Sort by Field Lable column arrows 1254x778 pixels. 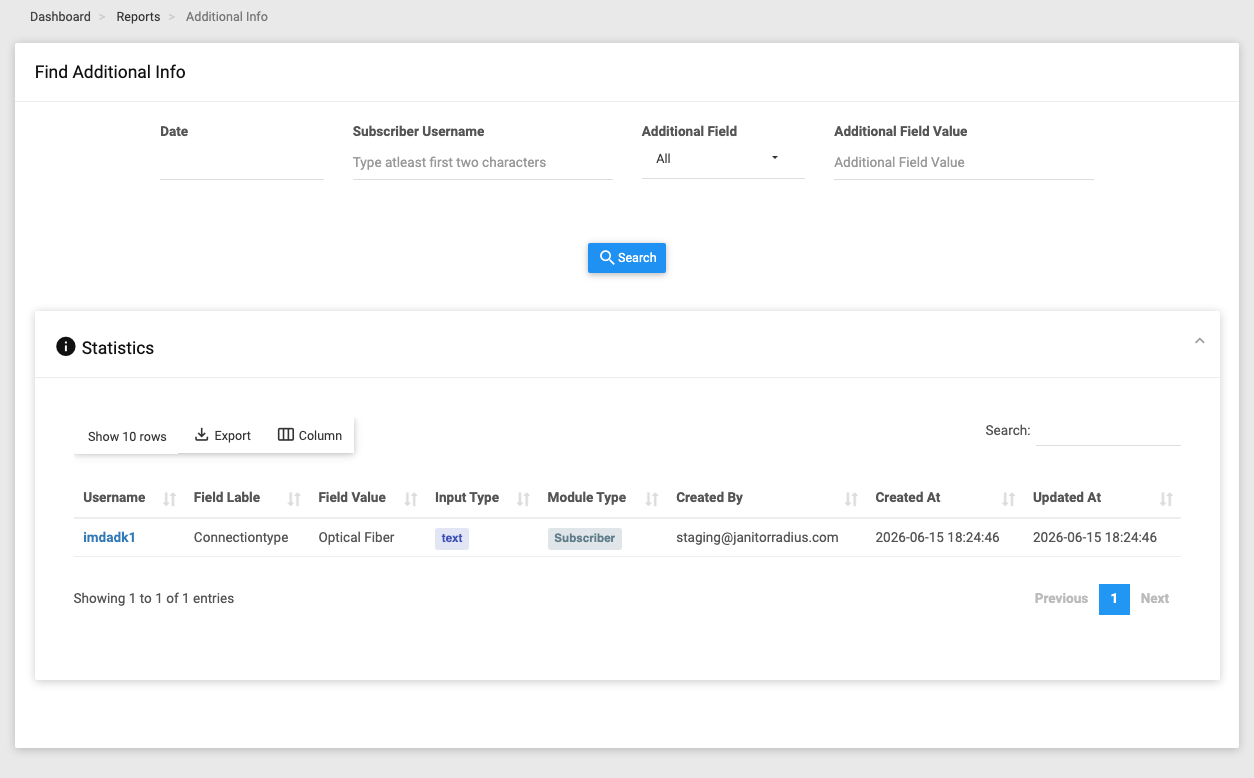[294, 498]
